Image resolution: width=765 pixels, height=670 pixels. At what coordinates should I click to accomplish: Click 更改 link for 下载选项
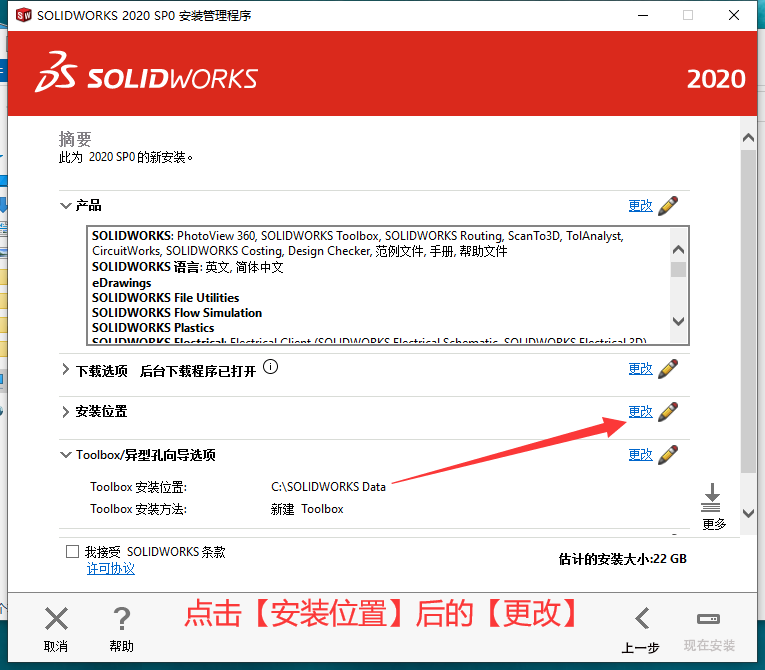(640, 369)
